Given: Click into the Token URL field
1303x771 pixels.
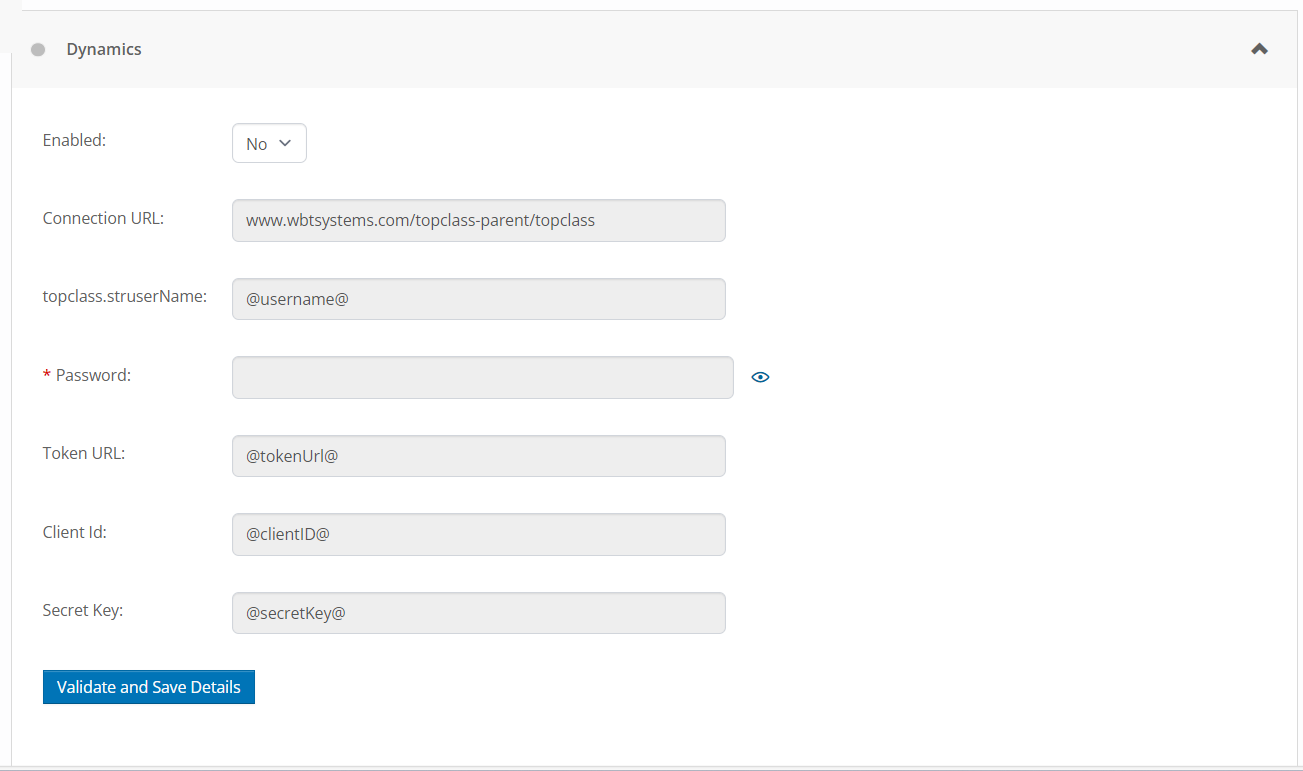Looking at the screenshot, I should pos(478,456).
